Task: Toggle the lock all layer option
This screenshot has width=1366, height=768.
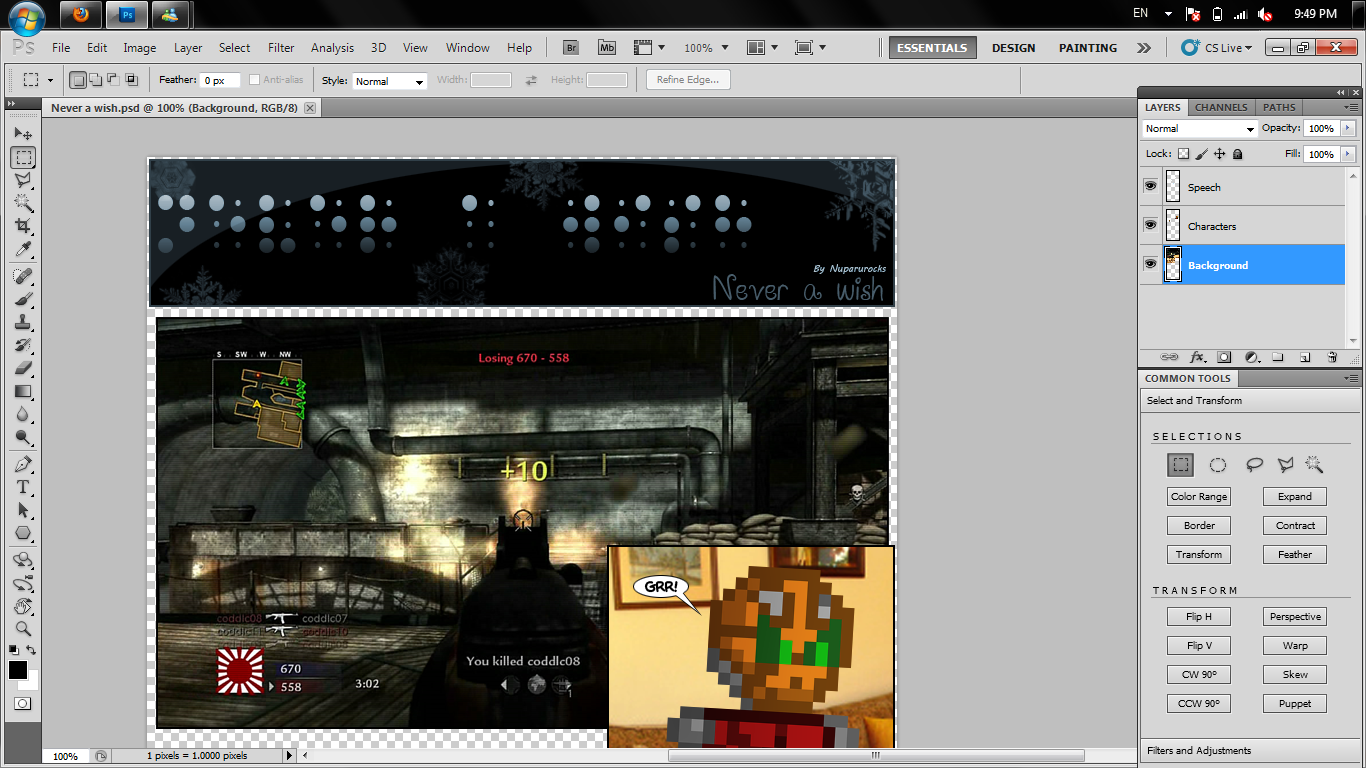Action: click(1237, 154)
